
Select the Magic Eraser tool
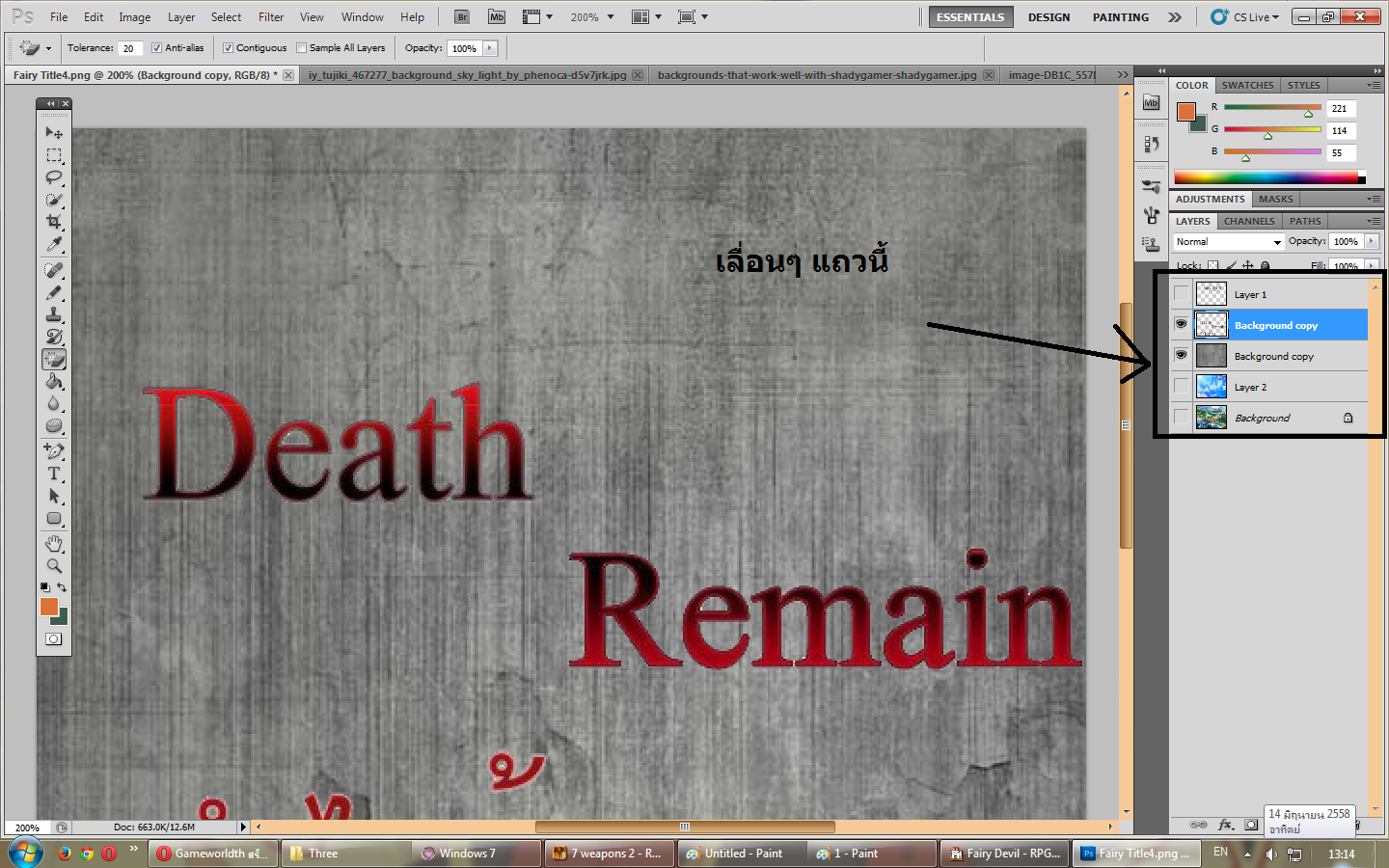click(x=54, y=359)
